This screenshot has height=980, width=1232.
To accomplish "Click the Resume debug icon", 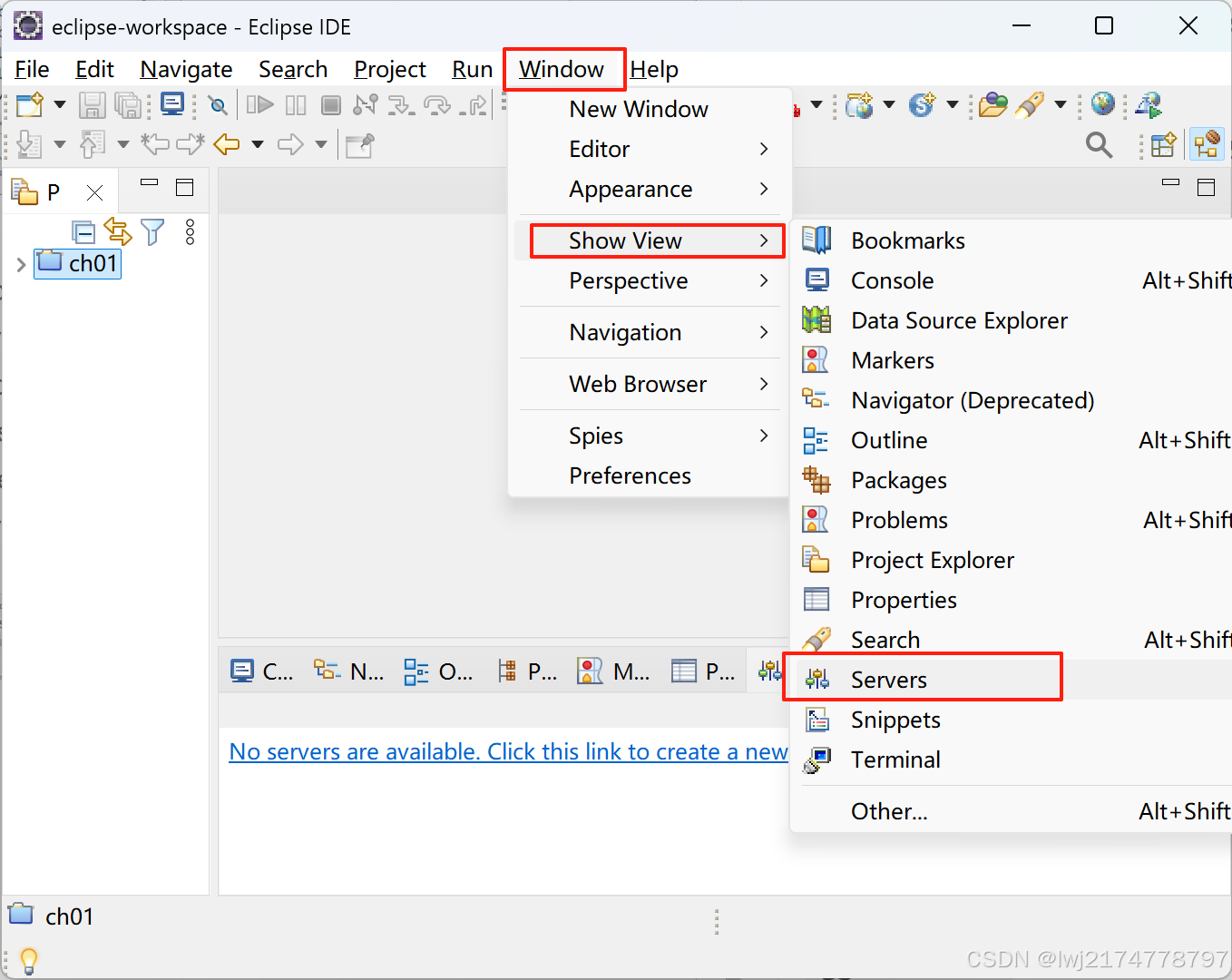I will point(260,105).
